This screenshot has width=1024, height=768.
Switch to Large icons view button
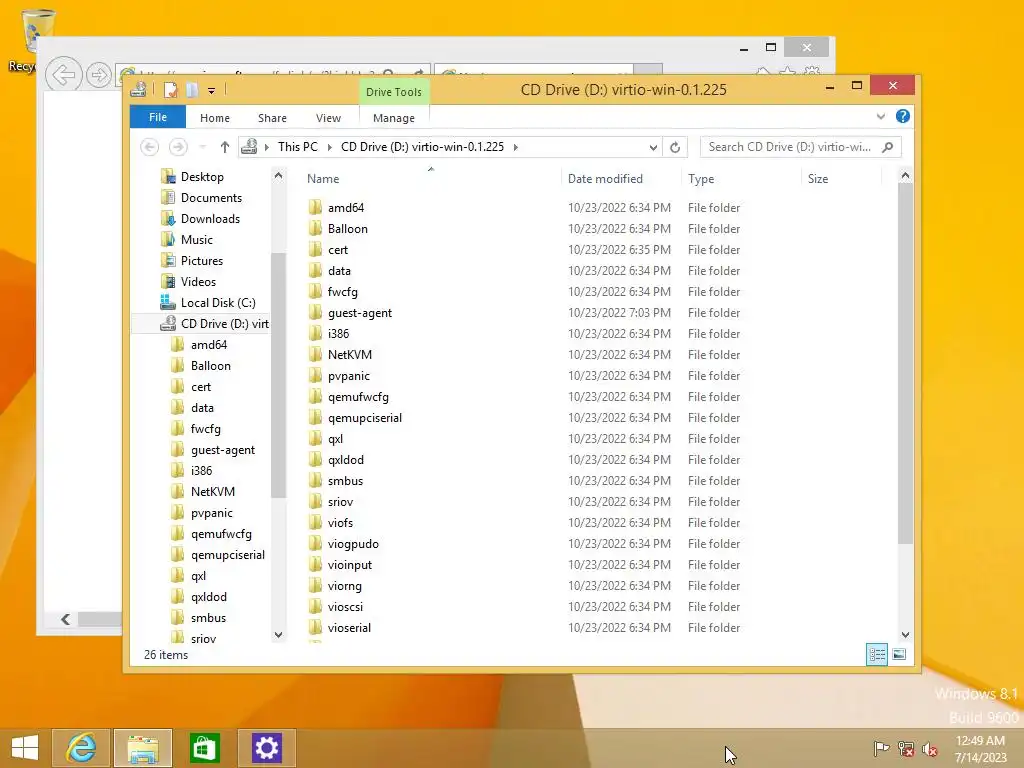click(x=899, y=654)
